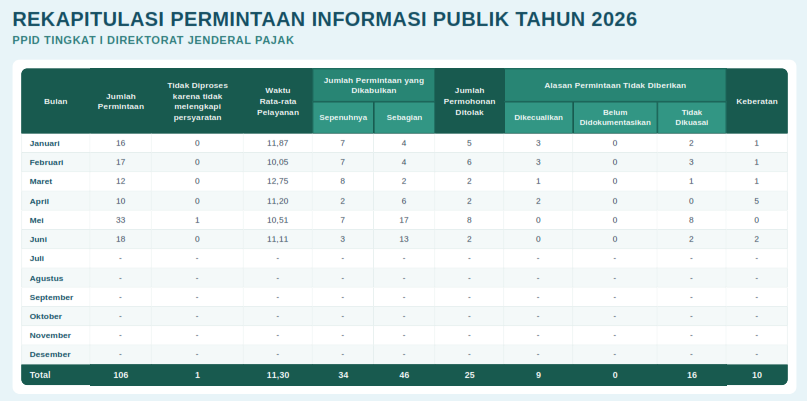Click the 'Waktu Rata-rata Pelayanan' header
The height and width of the screenshot is (401, 807).
278,101
